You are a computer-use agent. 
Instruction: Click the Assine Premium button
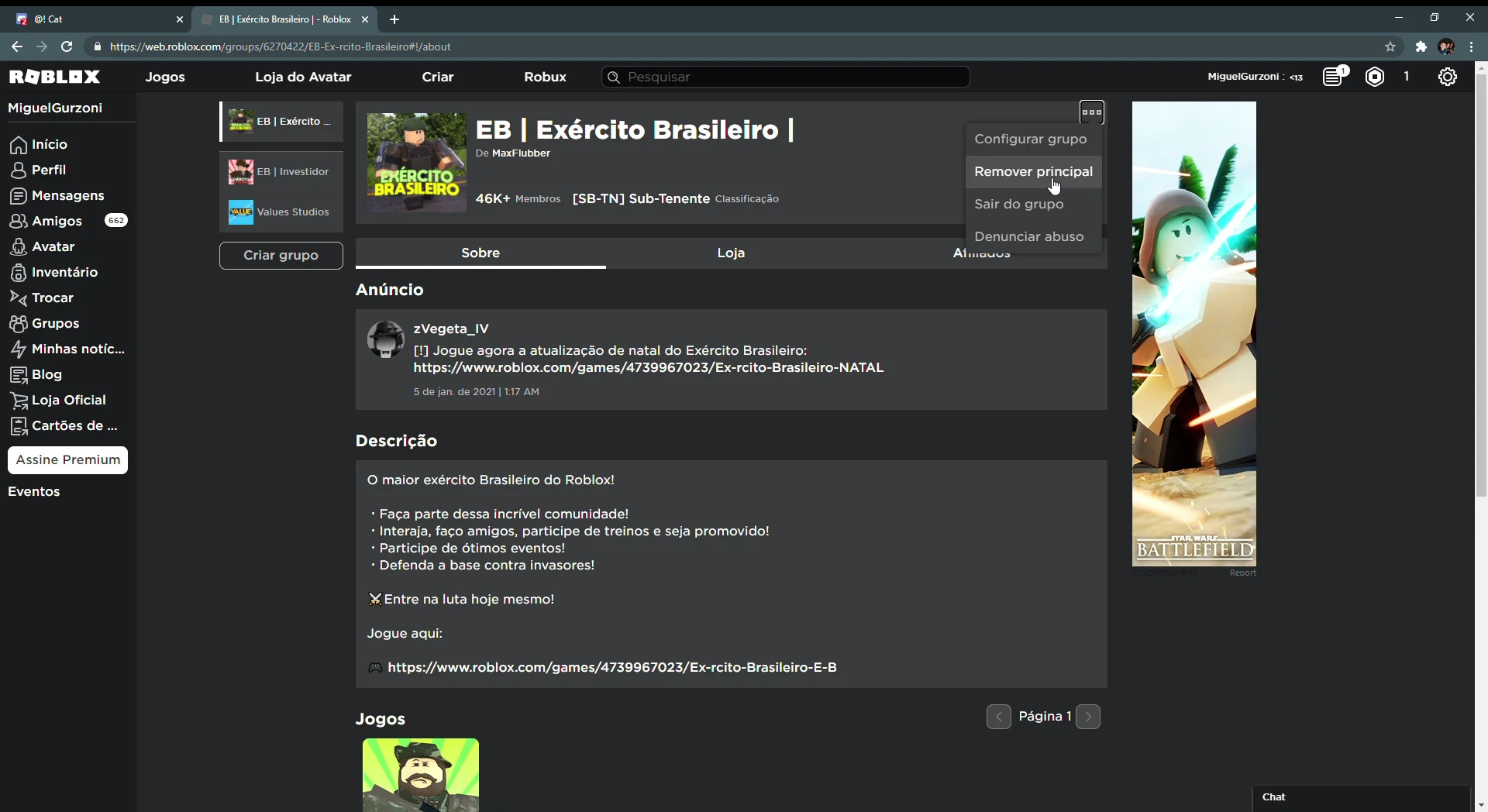[x=68, y=460]
